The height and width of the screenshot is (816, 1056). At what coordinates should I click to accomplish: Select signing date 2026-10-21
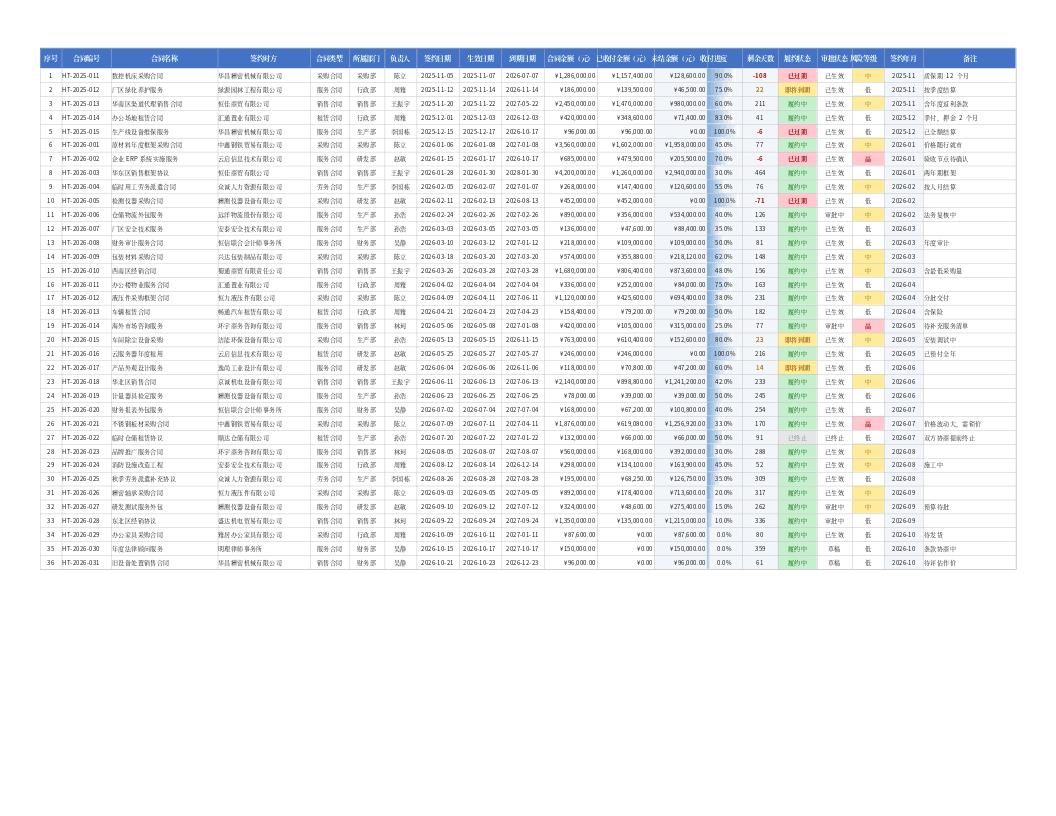[437, 563]
